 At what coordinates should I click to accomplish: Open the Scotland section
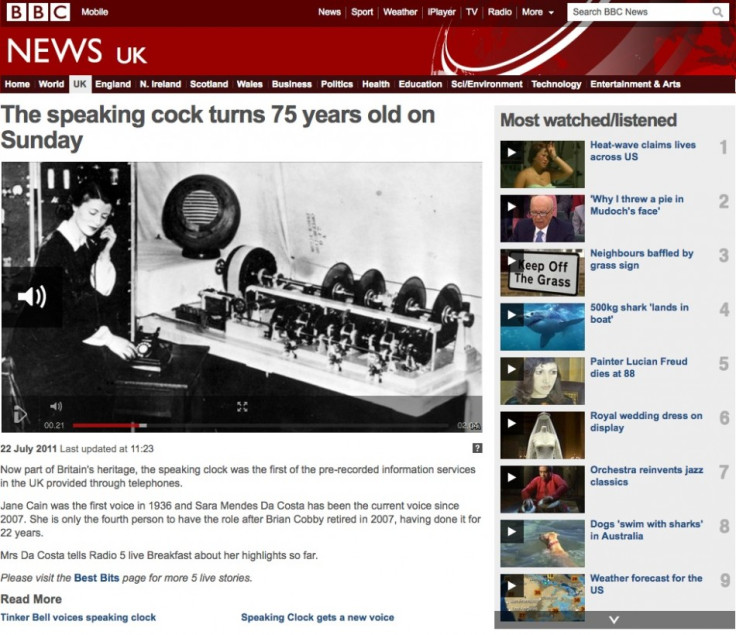click(x=209, y=84)
